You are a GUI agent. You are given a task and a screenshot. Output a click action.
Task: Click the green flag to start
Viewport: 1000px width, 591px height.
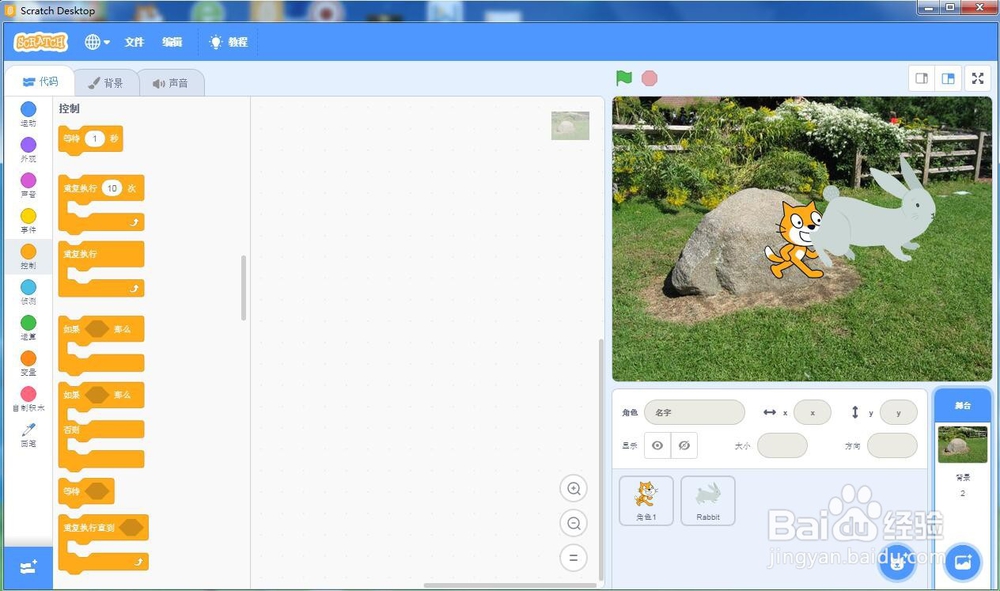(x=624, y=78)
